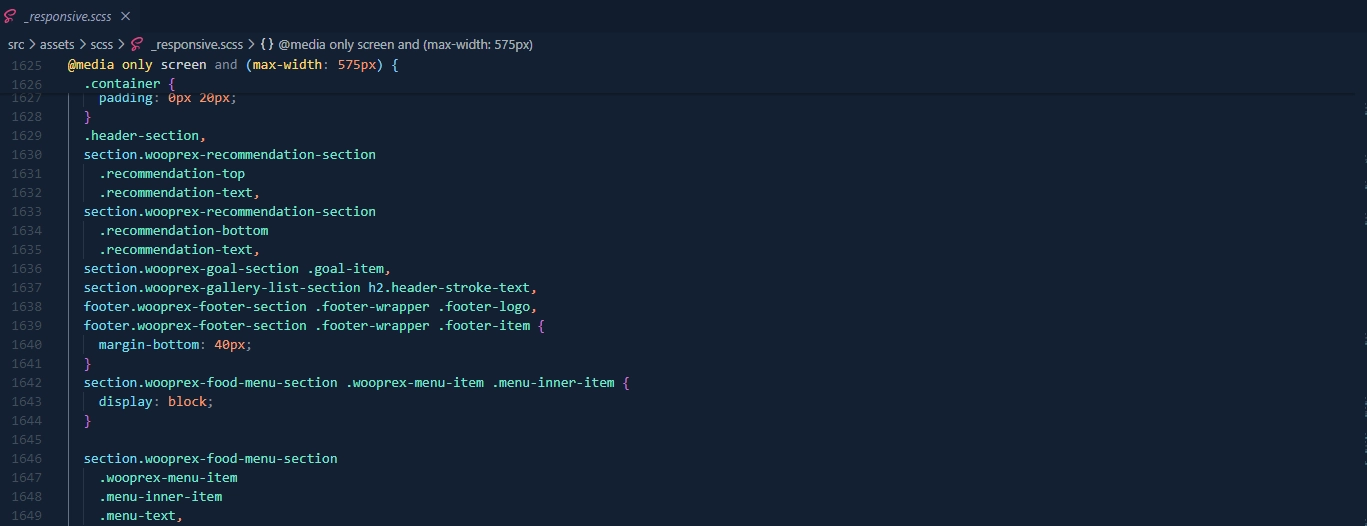Click line number 1649 in gutter
Image resolution: width=1367 pixels, height=526 pixels.
(x=26, y=516)
